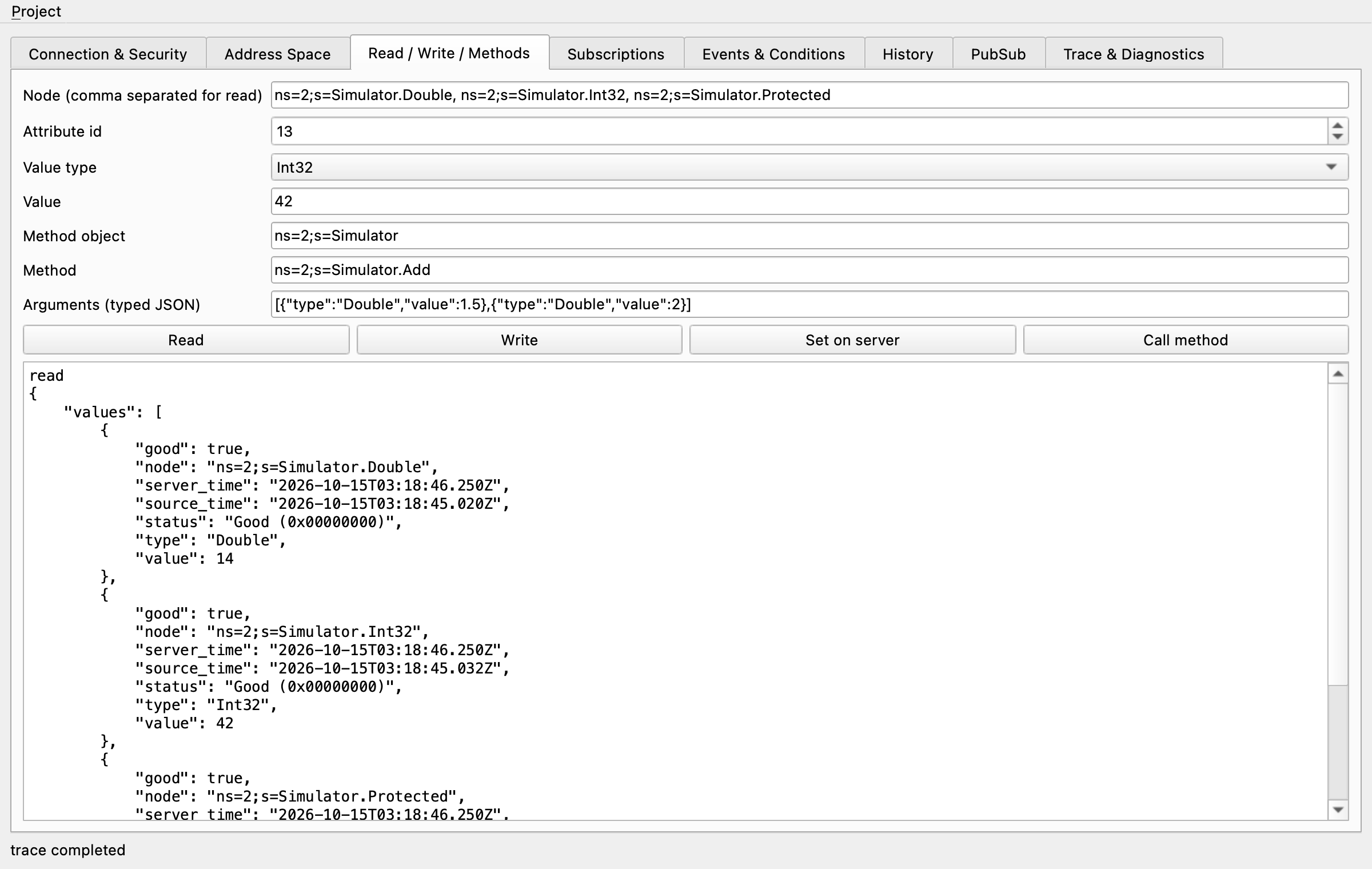This screenshot has height=869, width=1372.
Task: Click the Read button
Action: click(186, 340)
